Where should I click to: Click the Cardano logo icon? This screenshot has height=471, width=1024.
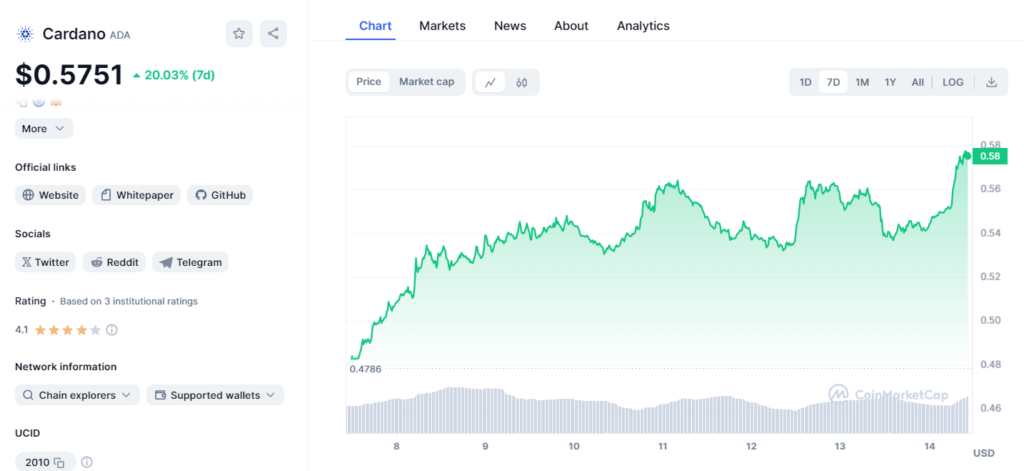pyautogui.click(x=25, y=34)
